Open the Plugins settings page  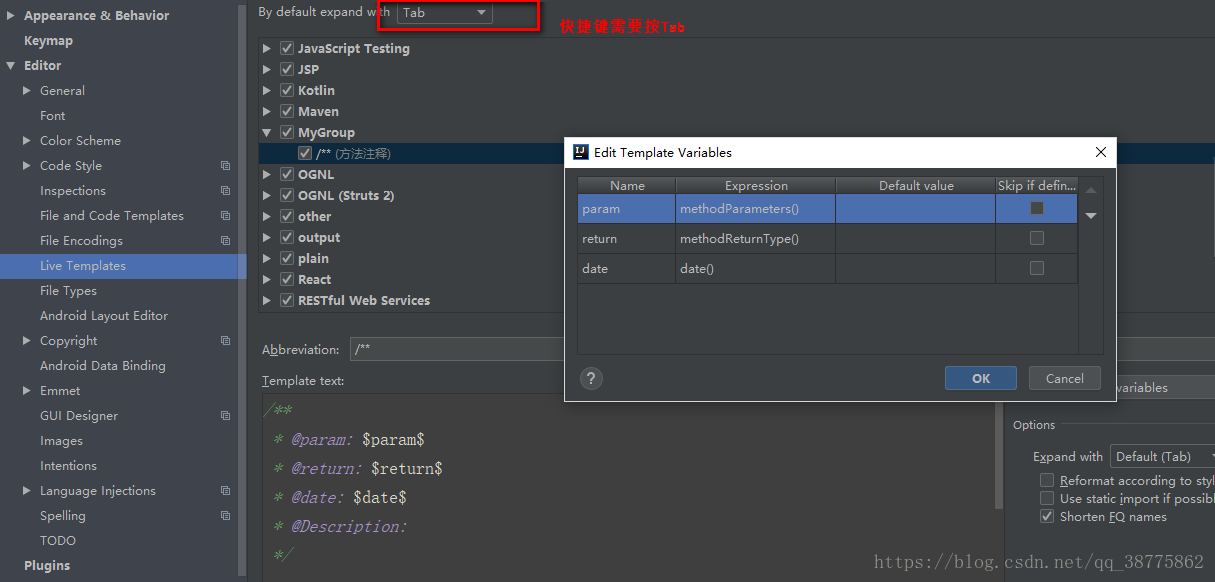[47, 566]
